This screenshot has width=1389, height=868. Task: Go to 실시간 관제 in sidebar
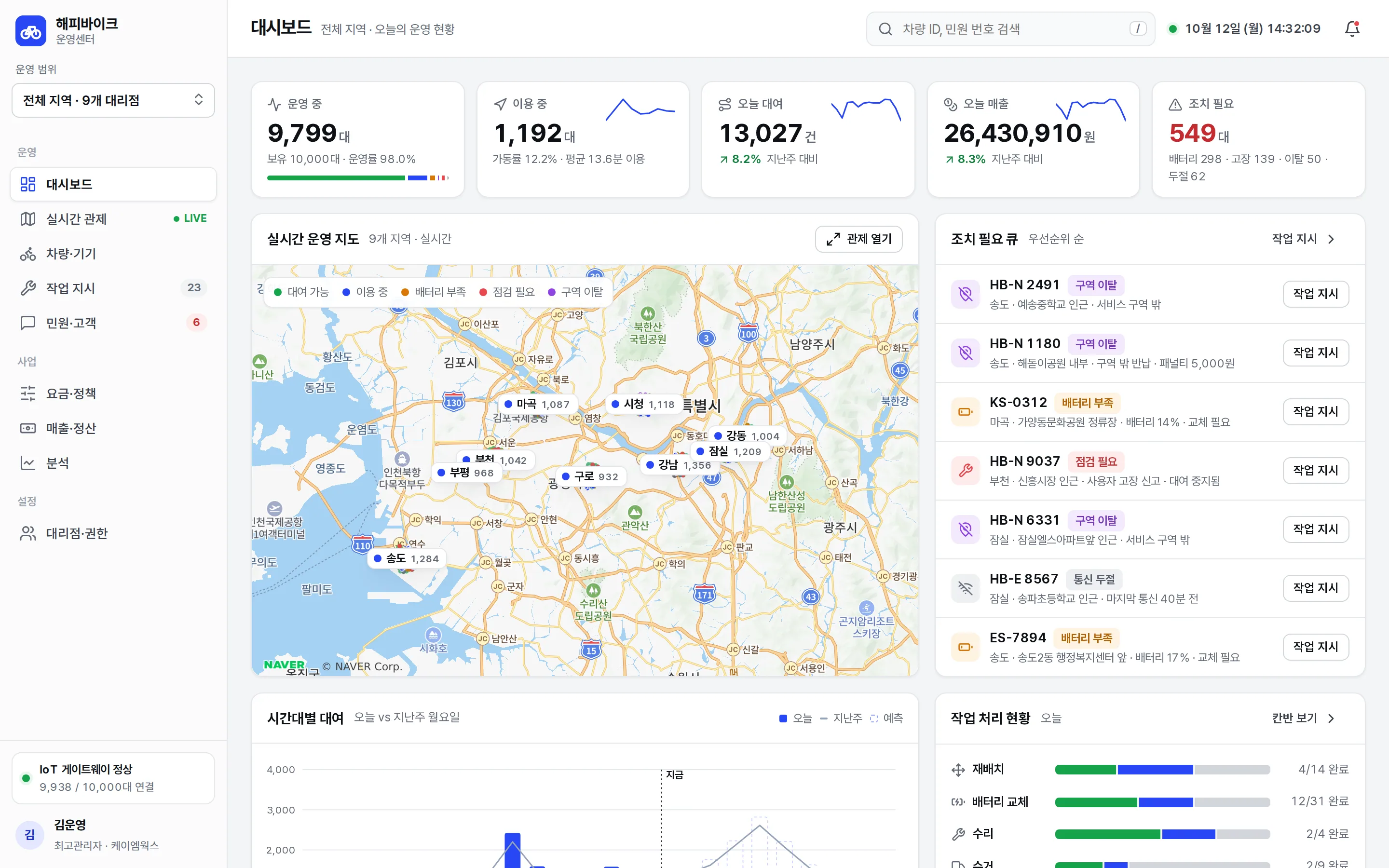click(x=113, y=219)
